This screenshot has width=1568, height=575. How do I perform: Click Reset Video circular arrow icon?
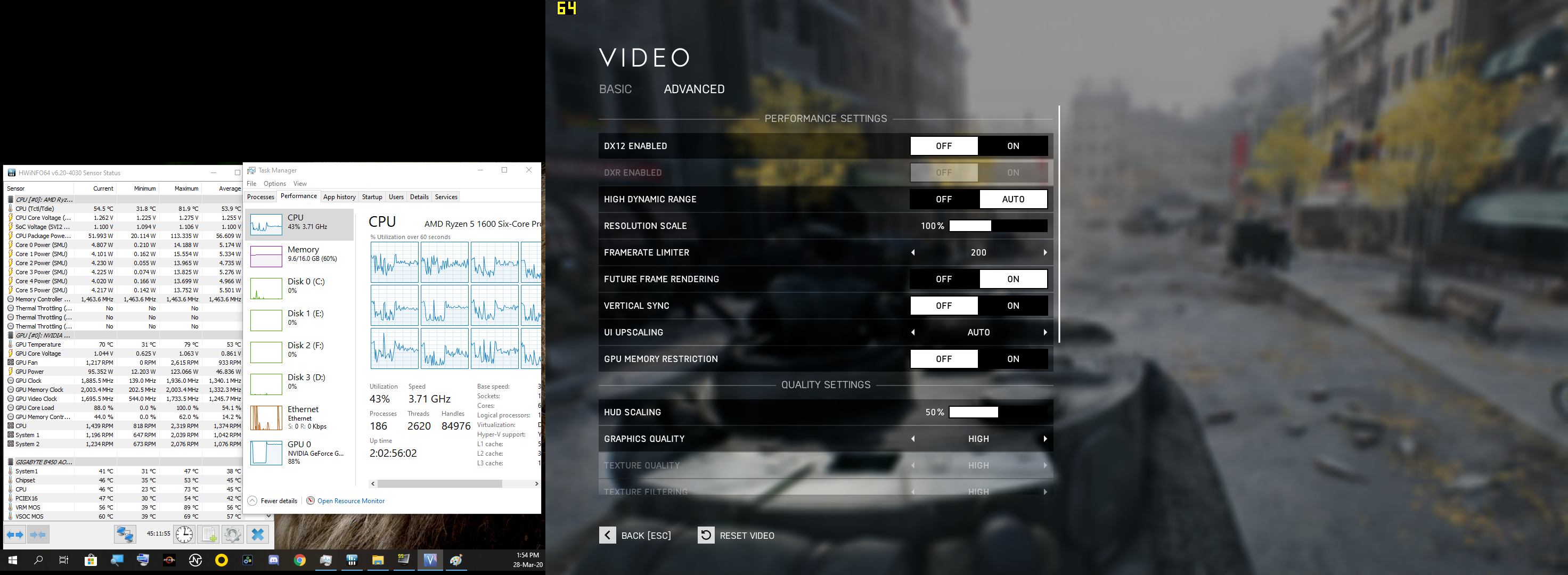[x=706, y=535]
